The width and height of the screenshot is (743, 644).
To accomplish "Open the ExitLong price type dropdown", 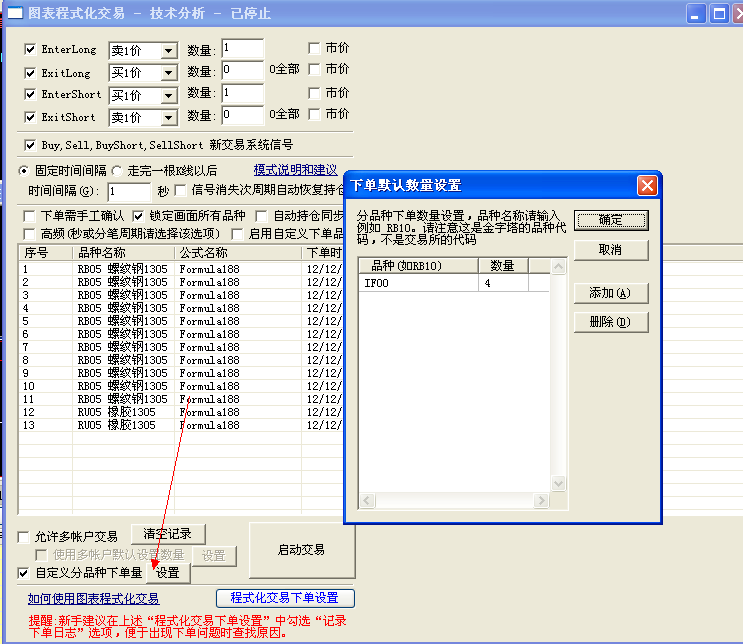I will pos(168,73).
